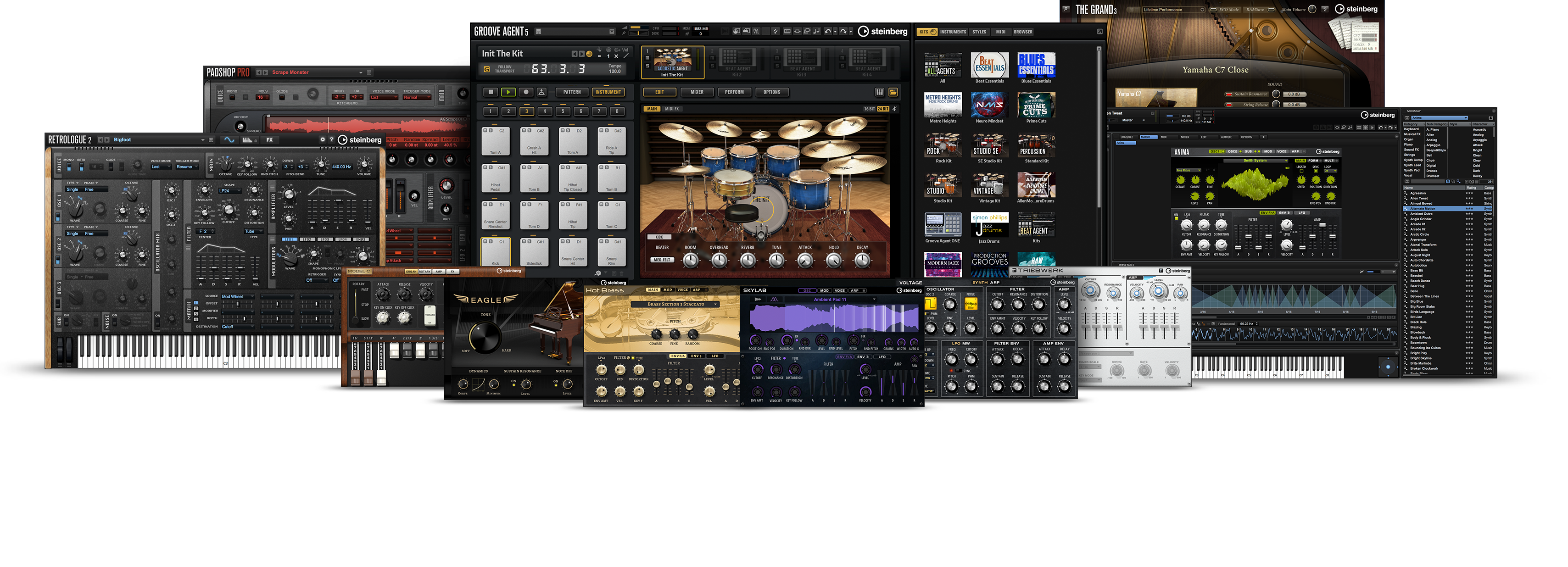
Task: Show the keyboard editor icon beside Options
Action: coord(880,92)
